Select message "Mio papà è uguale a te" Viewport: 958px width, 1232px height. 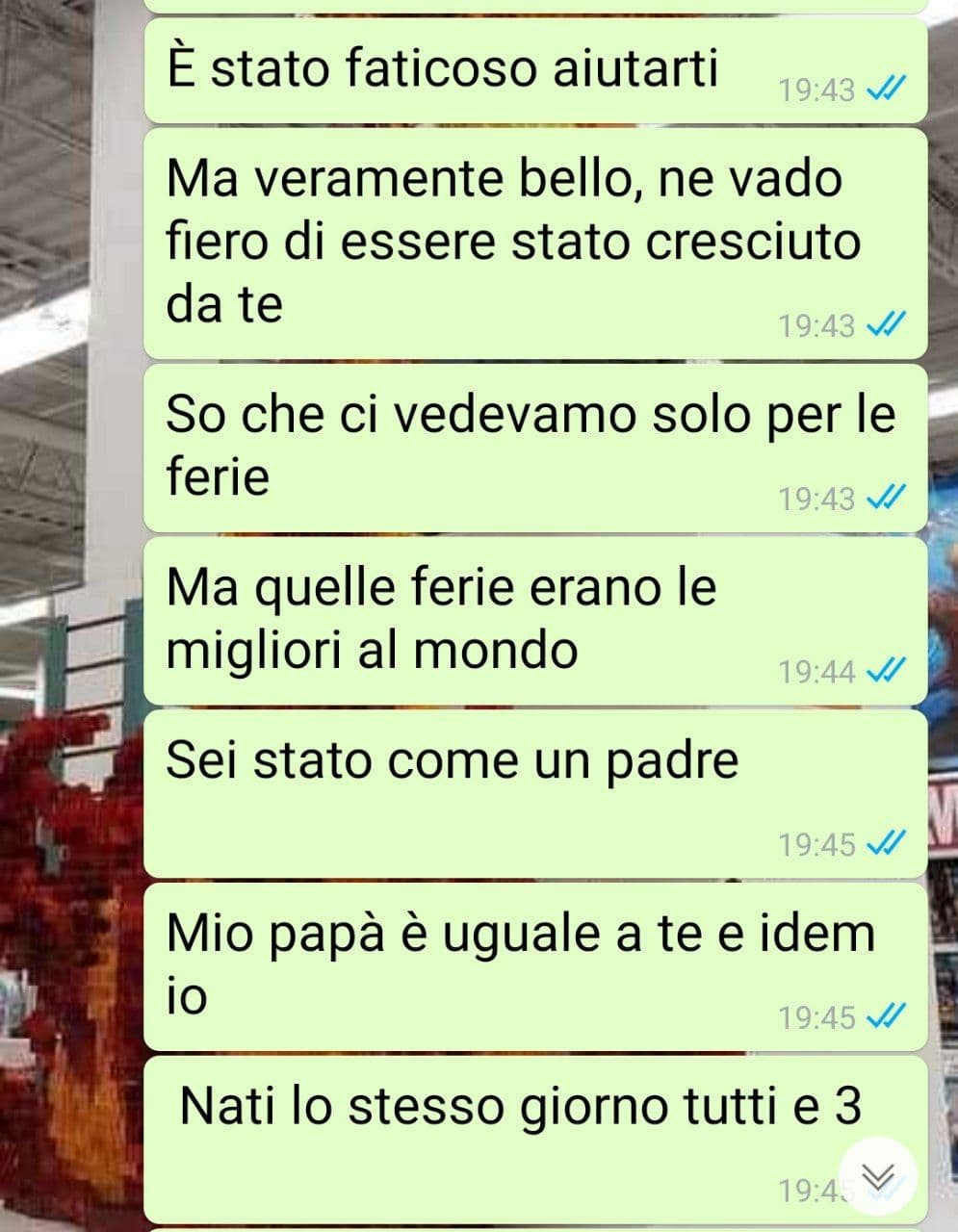click(x=535, y=966)
